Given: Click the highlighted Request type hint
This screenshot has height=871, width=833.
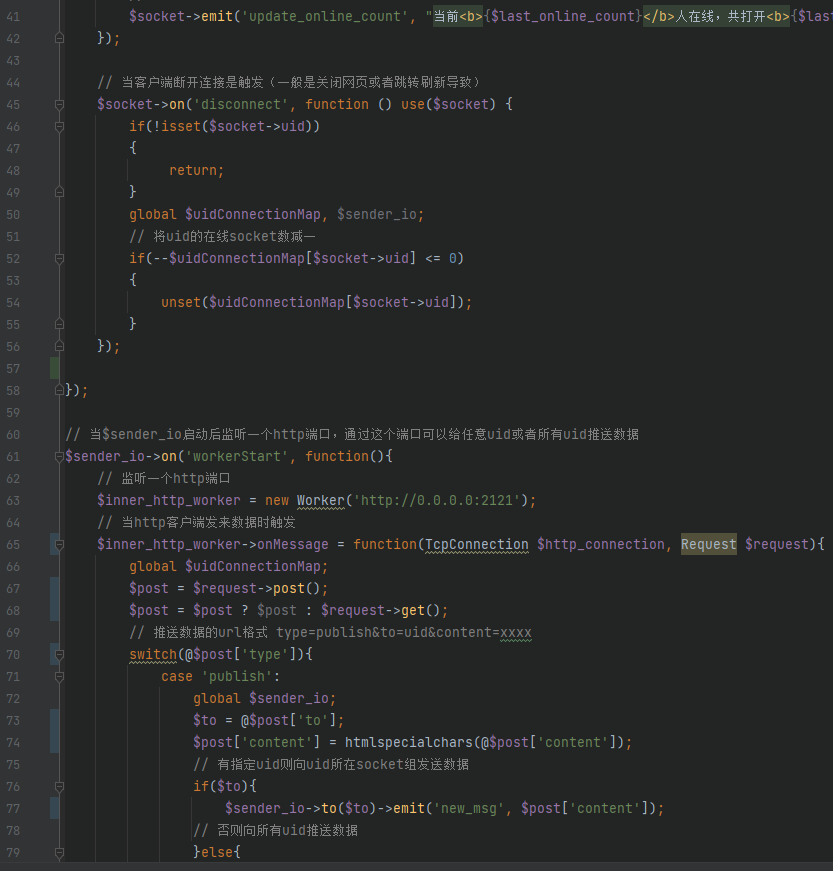Looking at the screenshot, I should pos(709,544).
